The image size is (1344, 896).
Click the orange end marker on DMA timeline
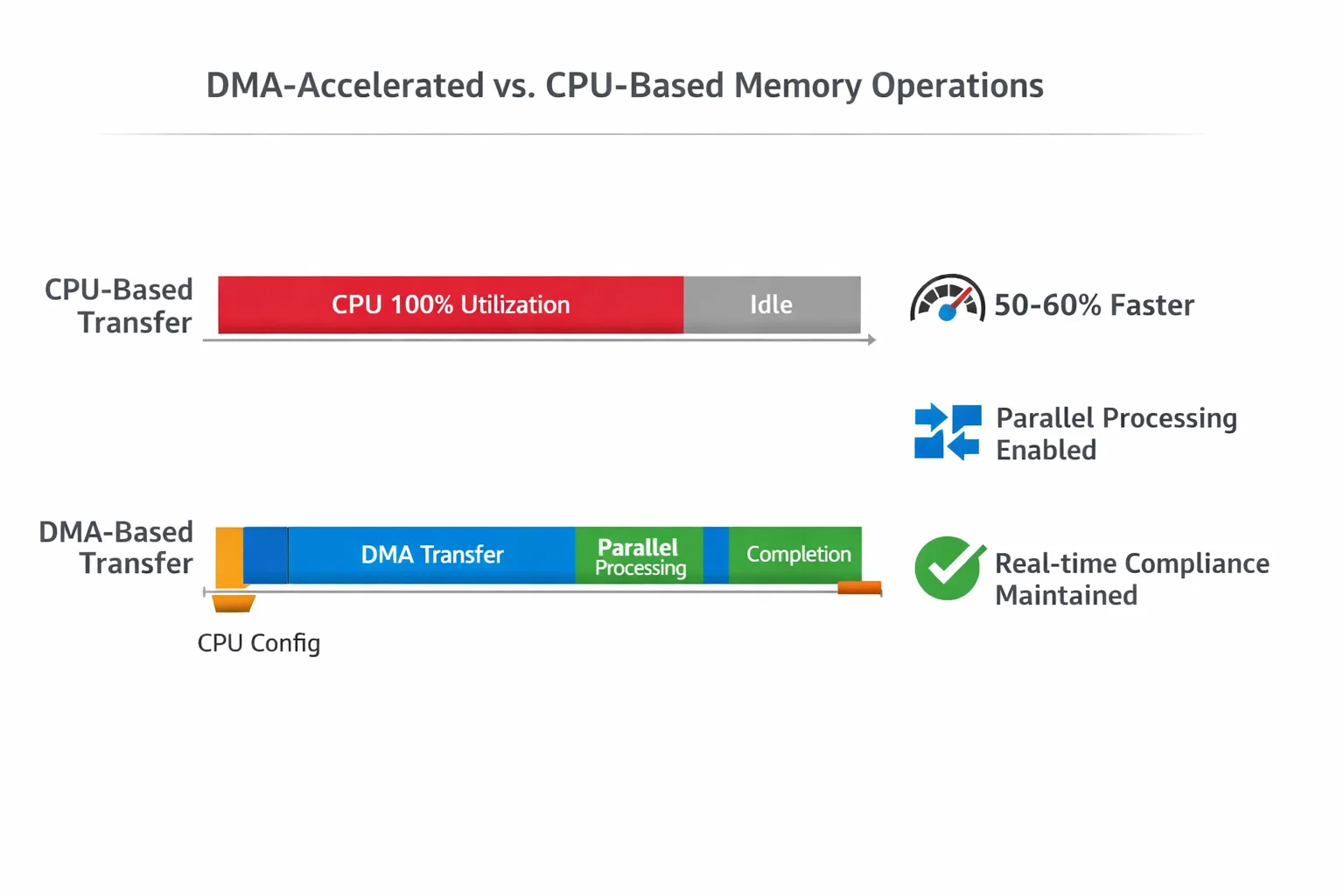[x=859, y=588]
